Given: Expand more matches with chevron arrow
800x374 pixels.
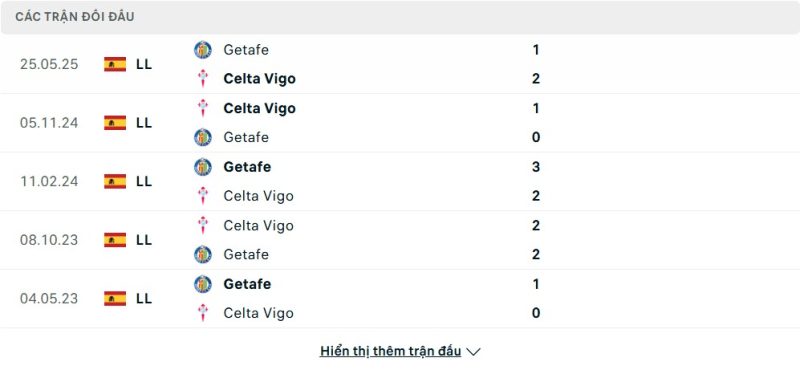Looking at the screenshot, I should (x=473, y=352).
